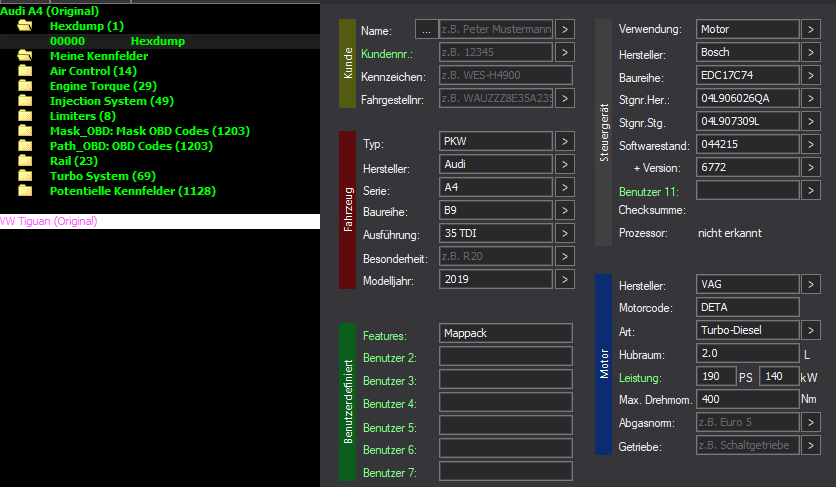Click the green Kundennr. label

387,54
